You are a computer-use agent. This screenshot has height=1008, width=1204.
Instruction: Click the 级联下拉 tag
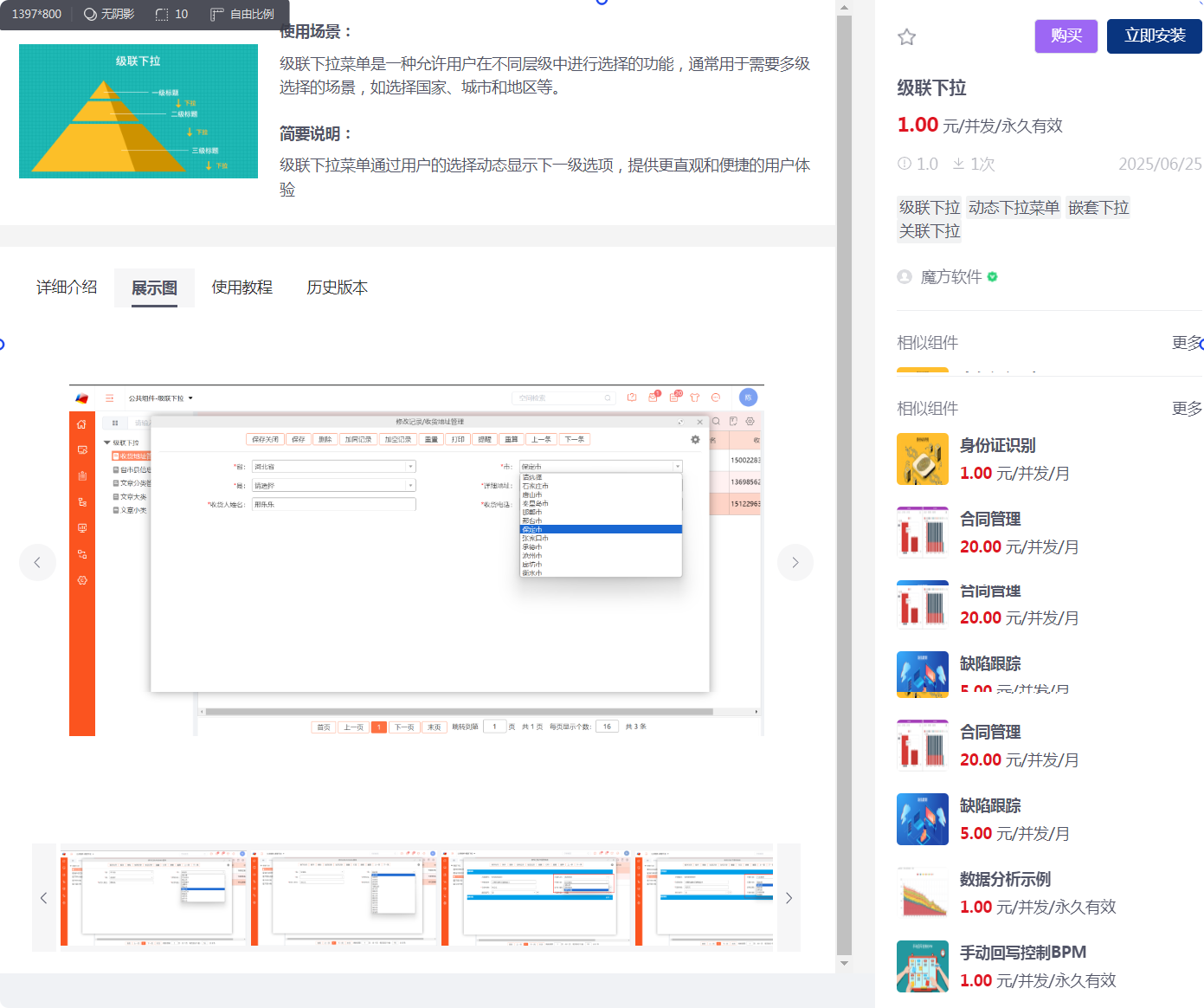pyautogui.click(x=930, y=208)
